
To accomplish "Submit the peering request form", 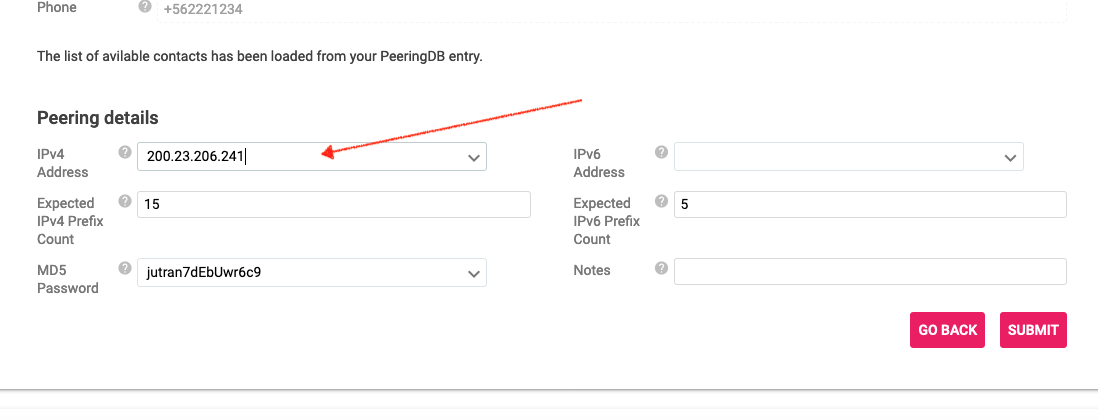I will [x=1033, y=330].
